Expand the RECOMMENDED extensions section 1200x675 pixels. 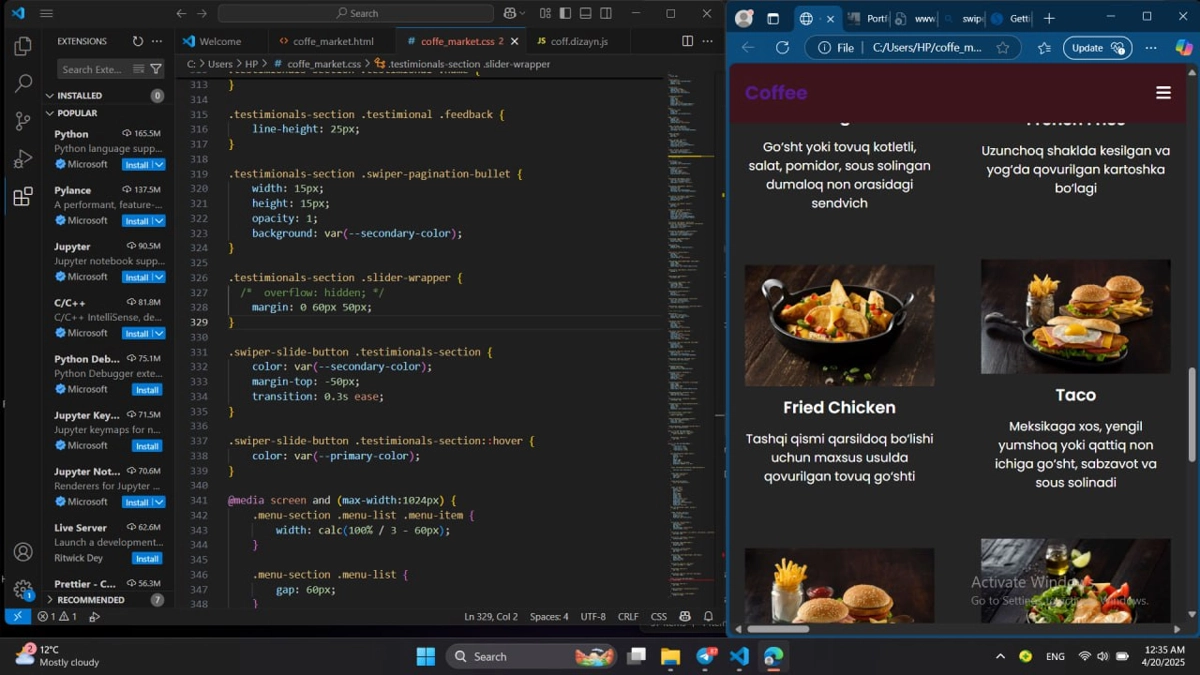click(x=50, y=600)
